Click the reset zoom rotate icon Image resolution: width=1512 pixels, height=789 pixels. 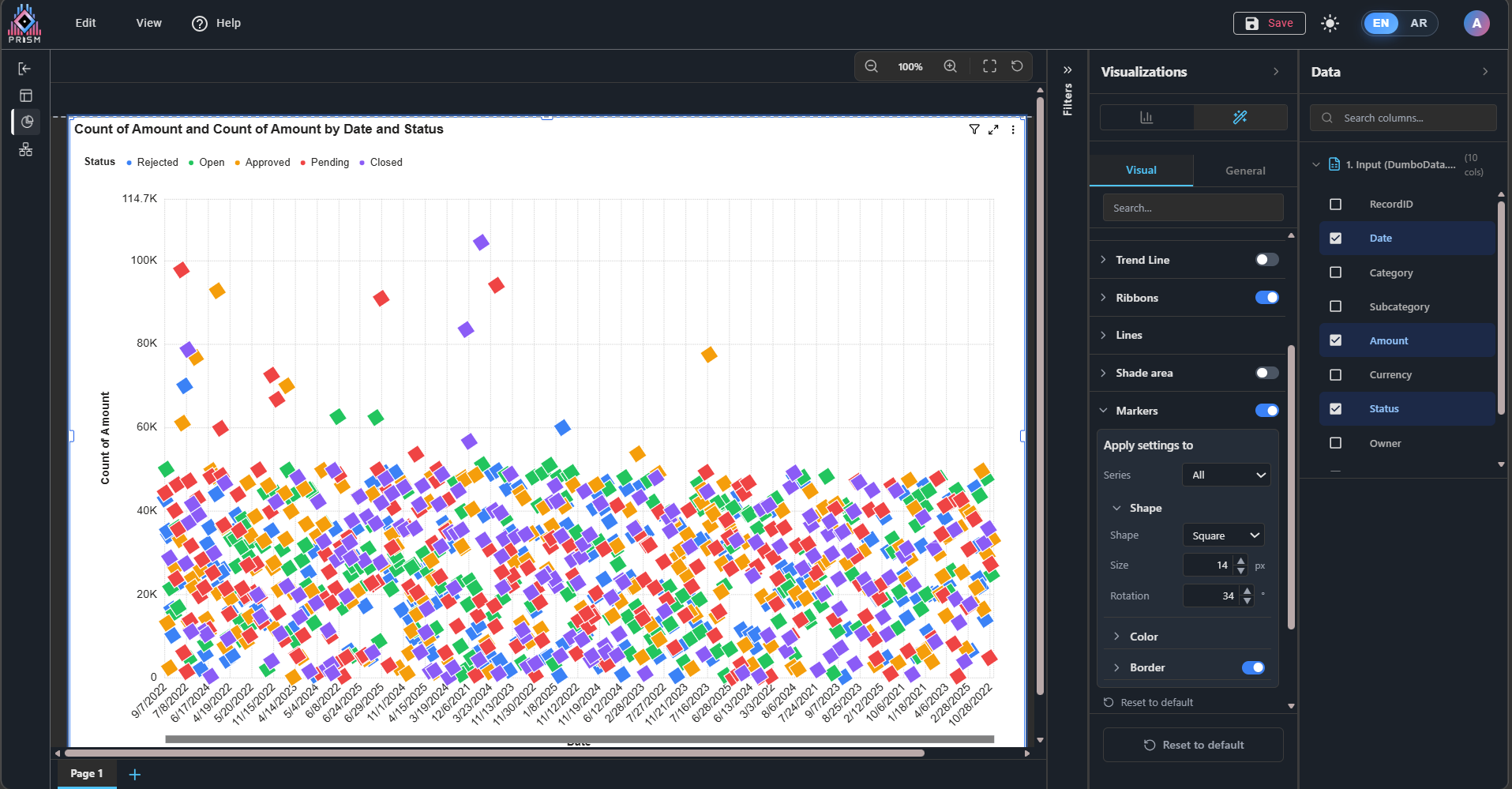tap(1017, 66)
